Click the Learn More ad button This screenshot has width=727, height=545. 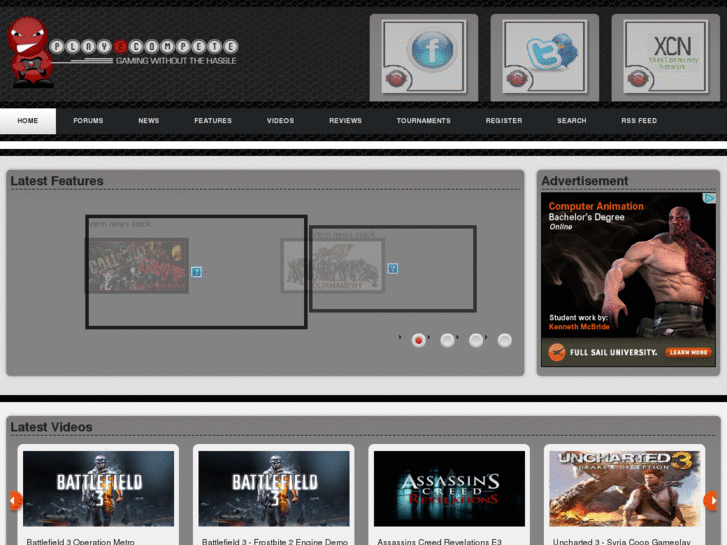(x=689, y=353)
